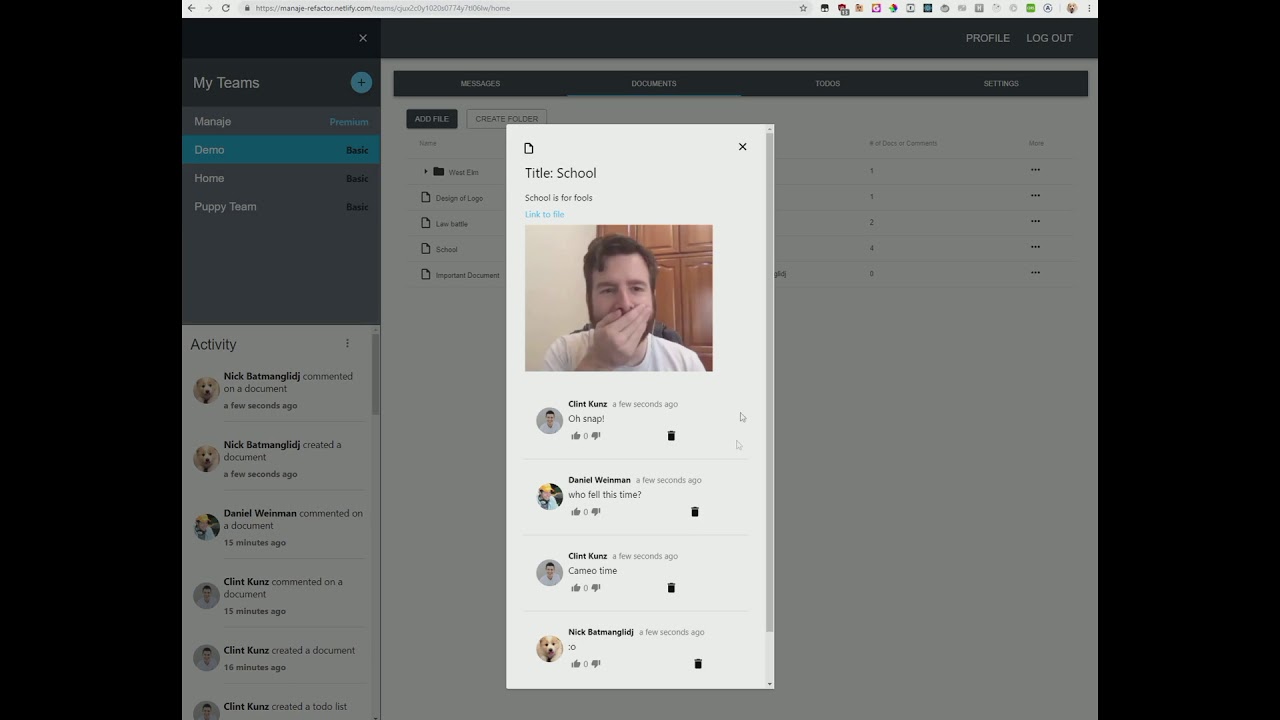1280x720 pixels.
Task: Open the Law battle document
Action: (451, 224)
